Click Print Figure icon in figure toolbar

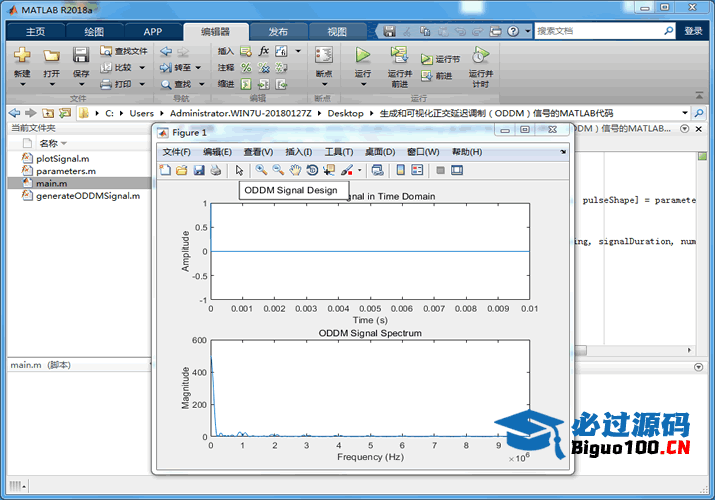point(216,170)
